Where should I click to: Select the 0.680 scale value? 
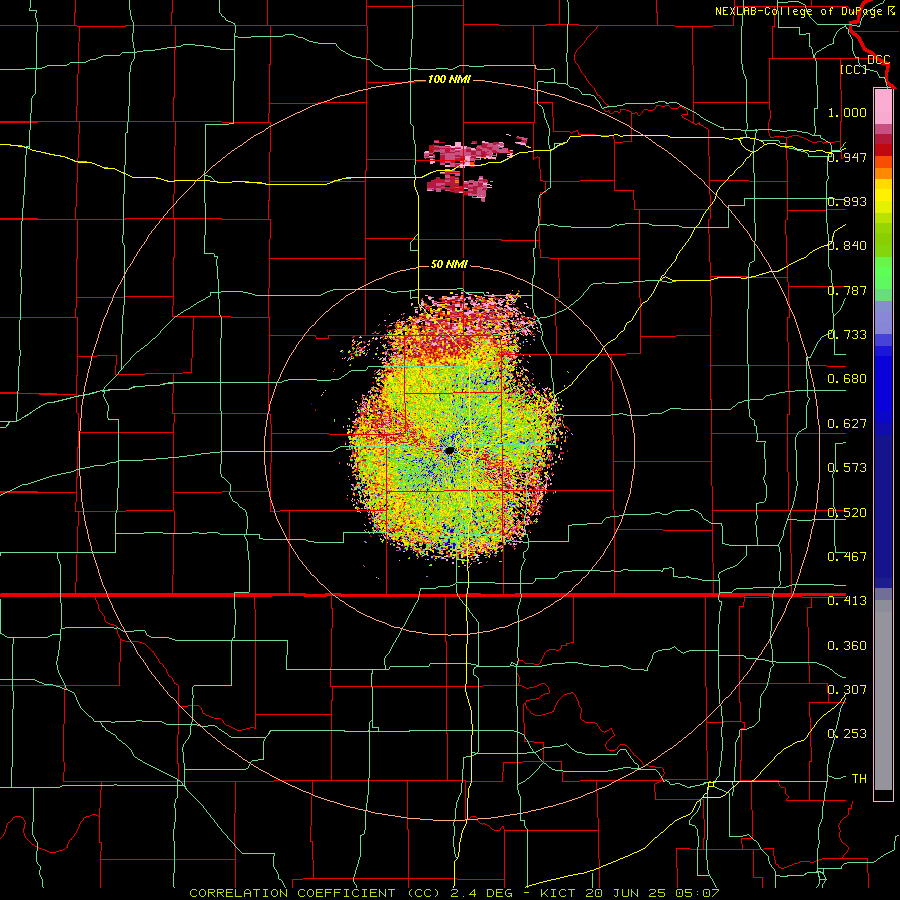pos(847,379)
